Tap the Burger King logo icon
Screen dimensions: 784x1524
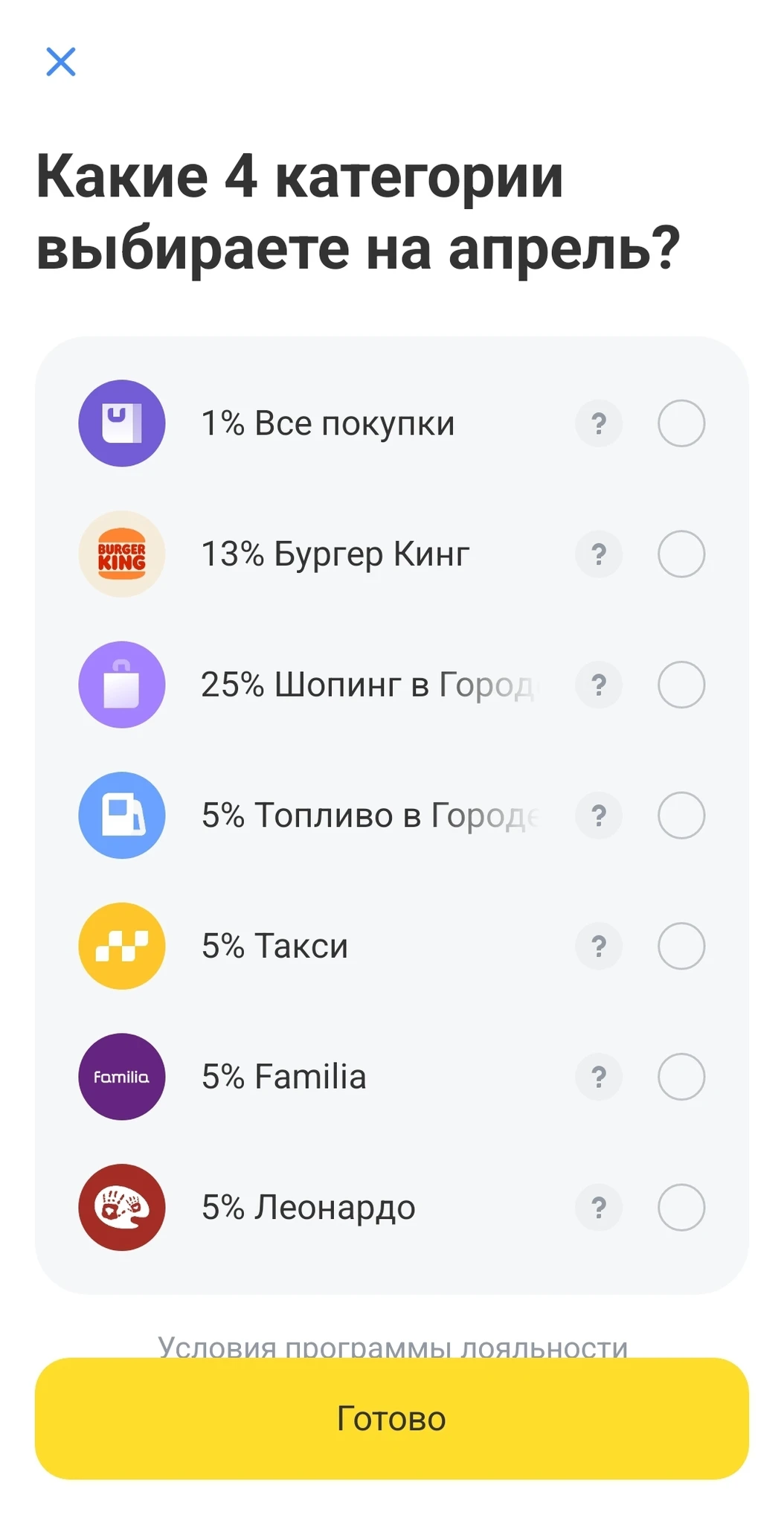click(122, 554)
